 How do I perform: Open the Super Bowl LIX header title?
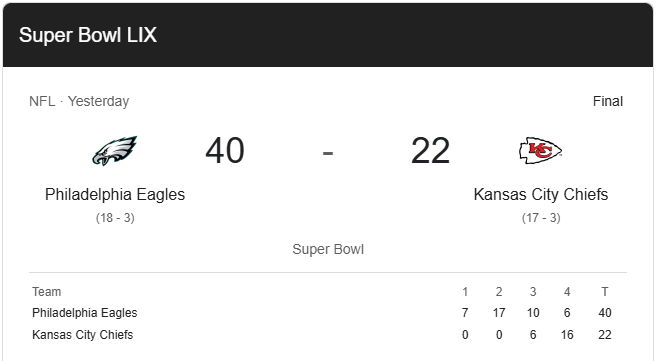click(88, 35)
